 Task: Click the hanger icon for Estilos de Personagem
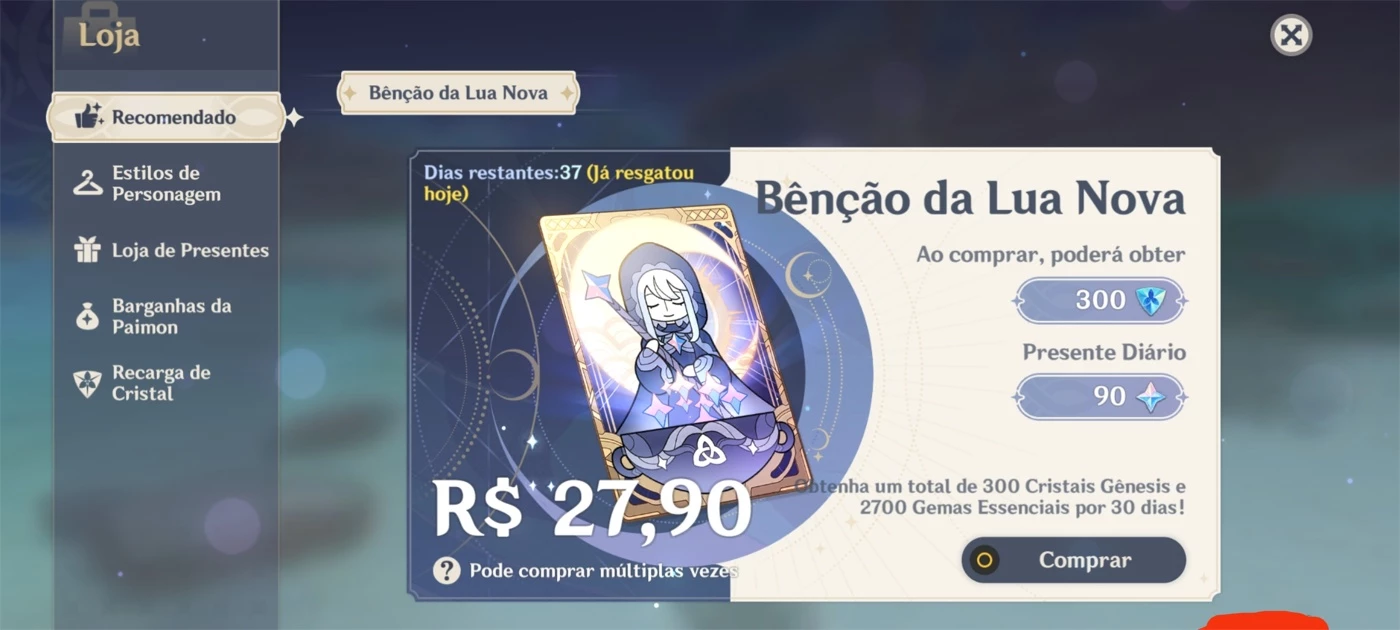(88, 183)
